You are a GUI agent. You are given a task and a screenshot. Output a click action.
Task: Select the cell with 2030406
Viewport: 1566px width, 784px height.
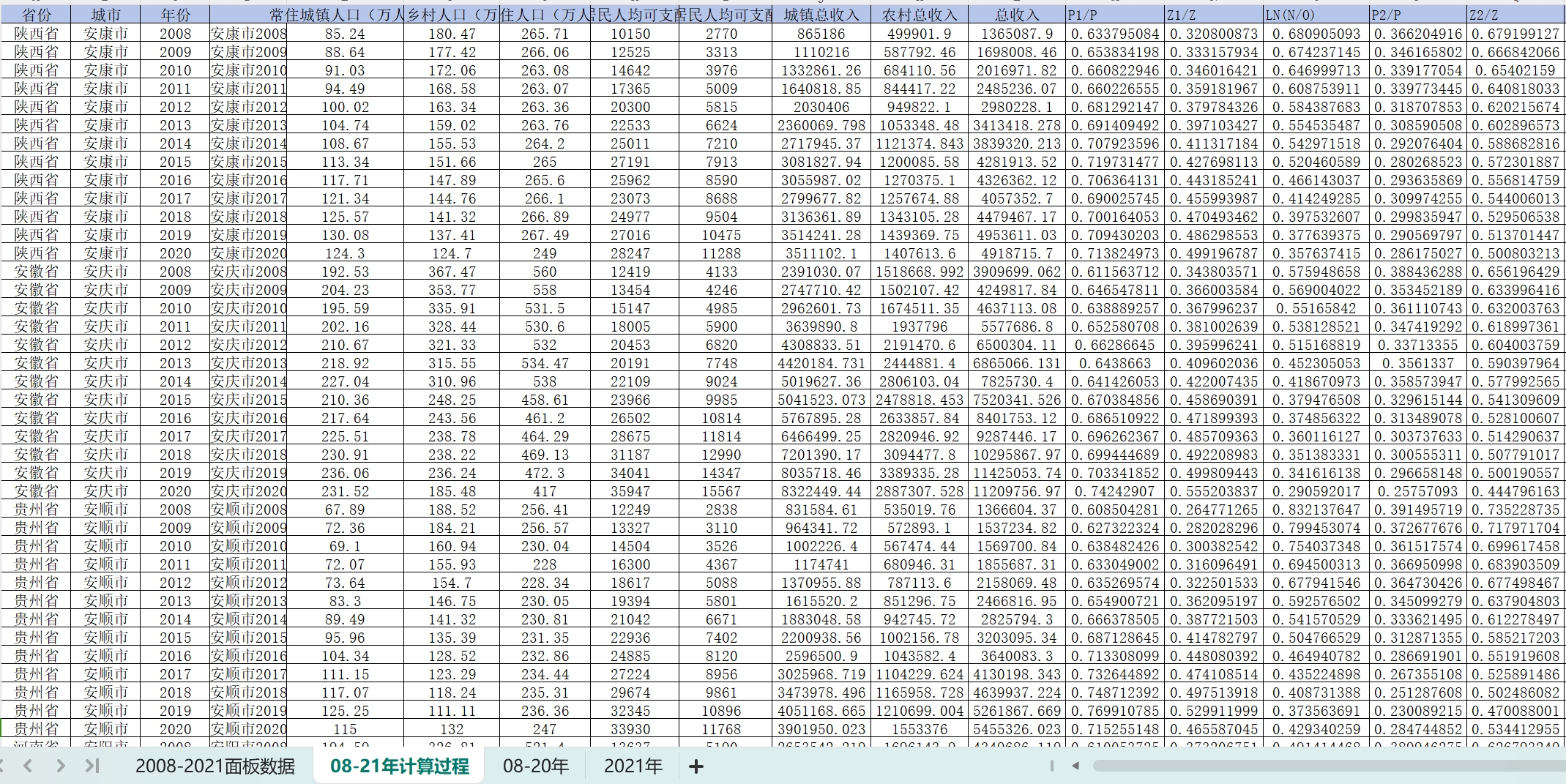821,107
